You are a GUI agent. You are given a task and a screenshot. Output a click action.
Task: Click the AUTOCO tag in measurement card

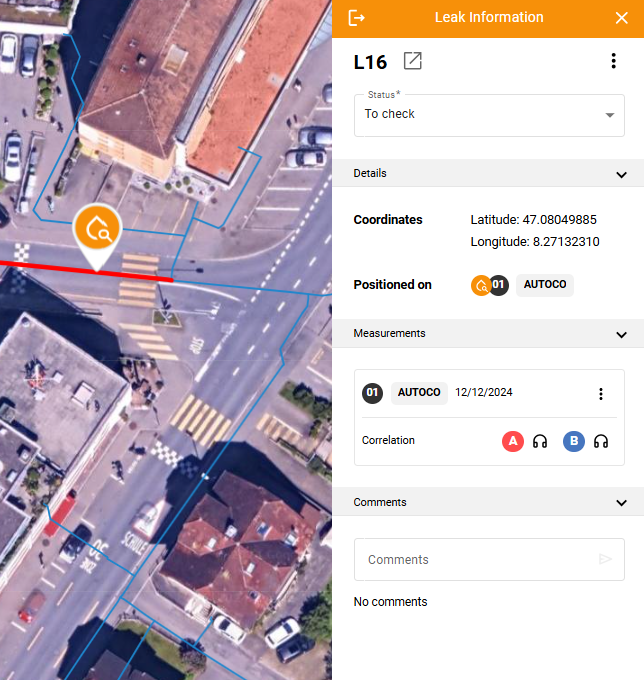(419, 393)
